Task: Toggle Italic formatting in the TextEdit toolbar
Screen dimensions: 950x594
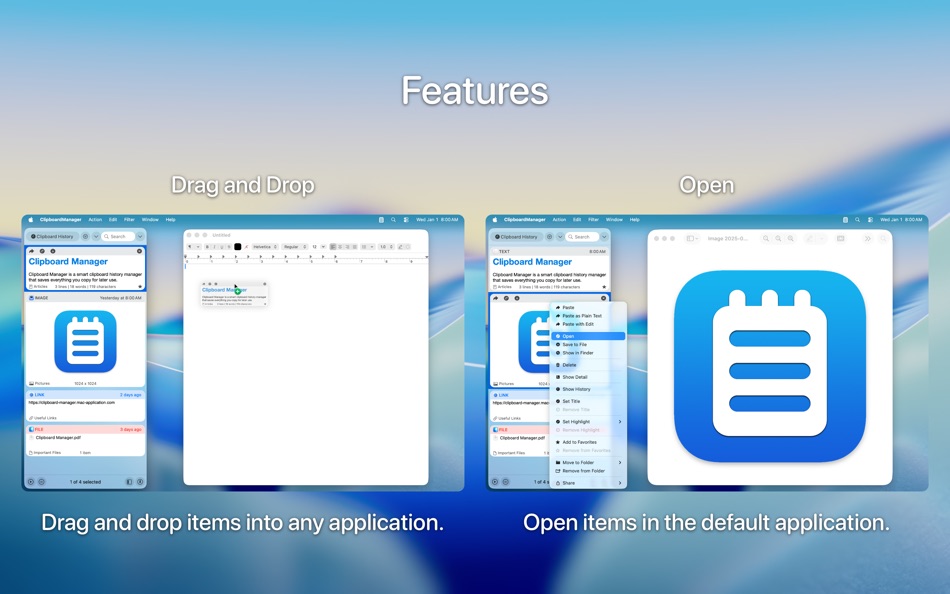Action: [213, 245]
